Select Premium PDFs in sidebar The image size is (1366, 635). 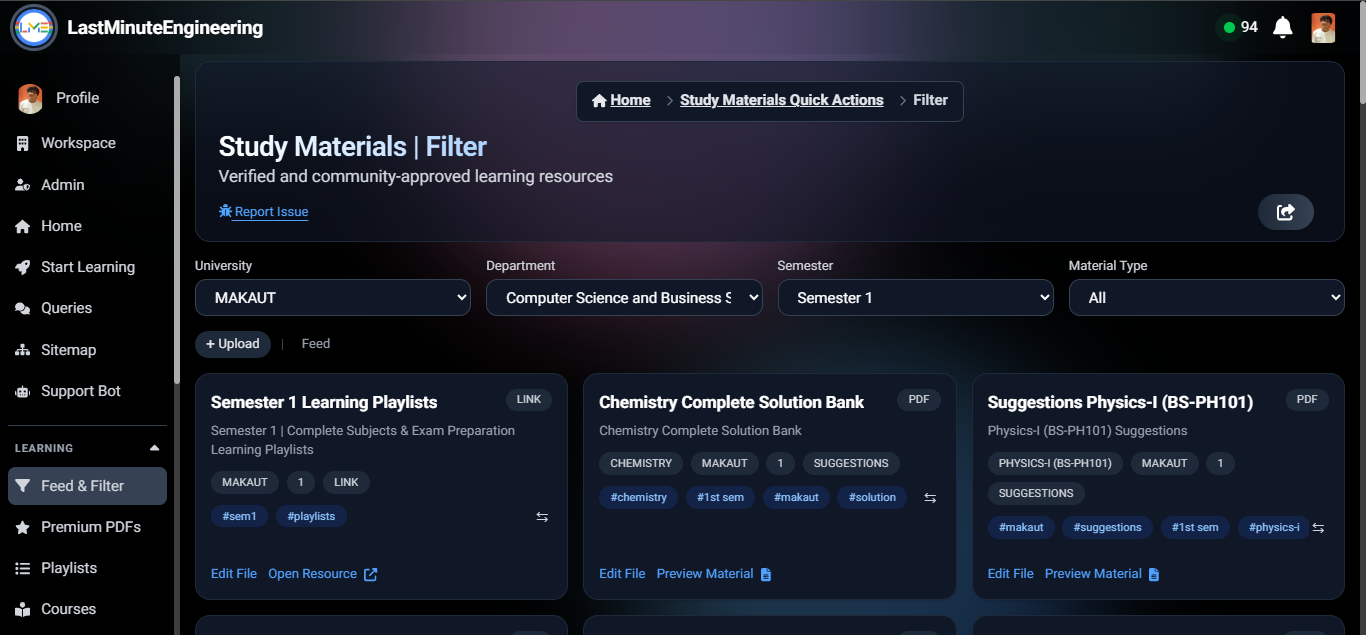(x=90, y=527)
